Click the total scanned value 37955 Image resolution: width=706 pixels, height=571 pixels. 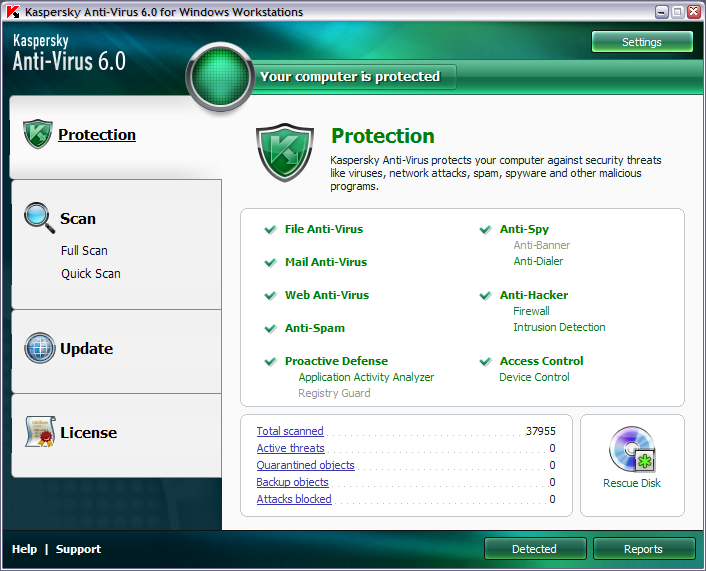point(540,431)
